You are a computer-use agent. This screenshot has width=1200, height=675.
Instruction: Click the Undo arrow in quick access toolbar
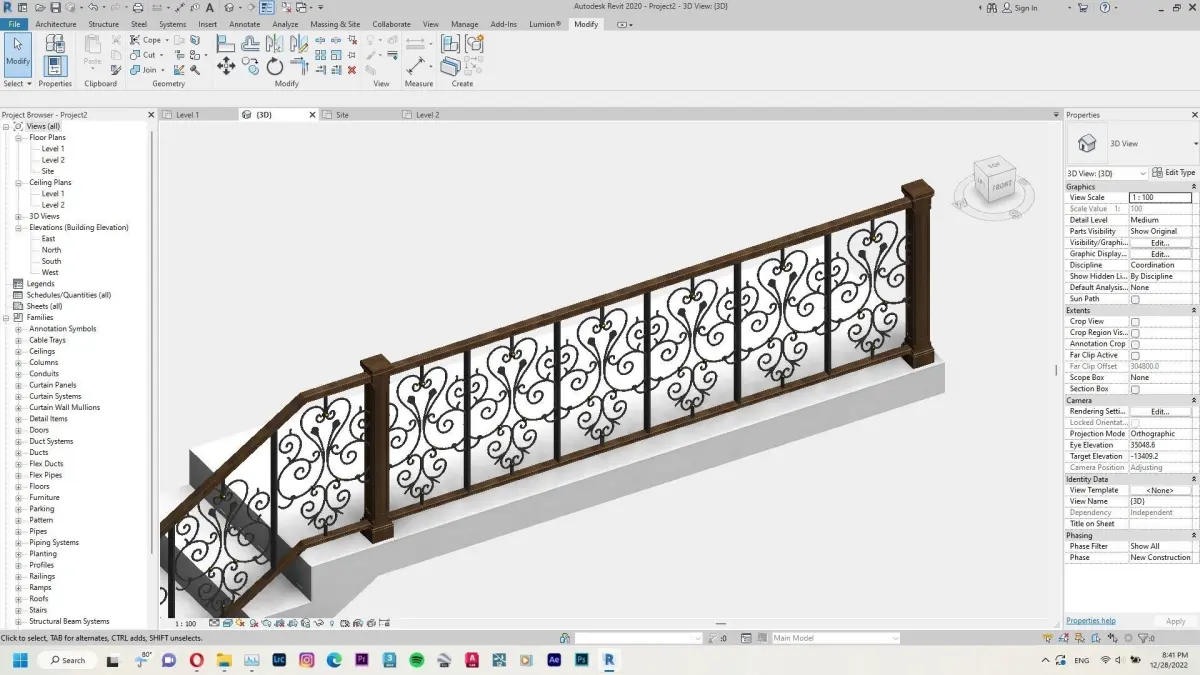pos(91,8)
